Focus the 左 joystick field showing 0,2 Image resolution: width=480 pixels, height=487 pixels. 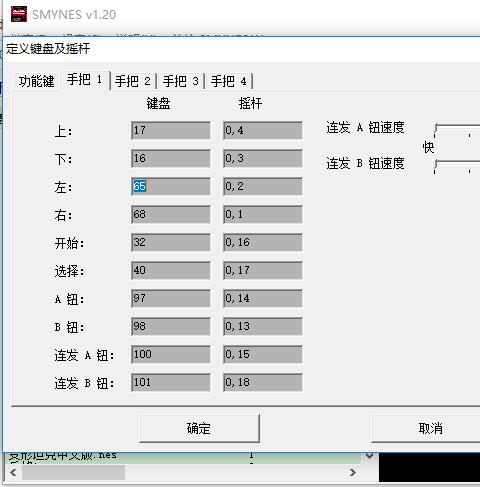click(x=263, y=186)
